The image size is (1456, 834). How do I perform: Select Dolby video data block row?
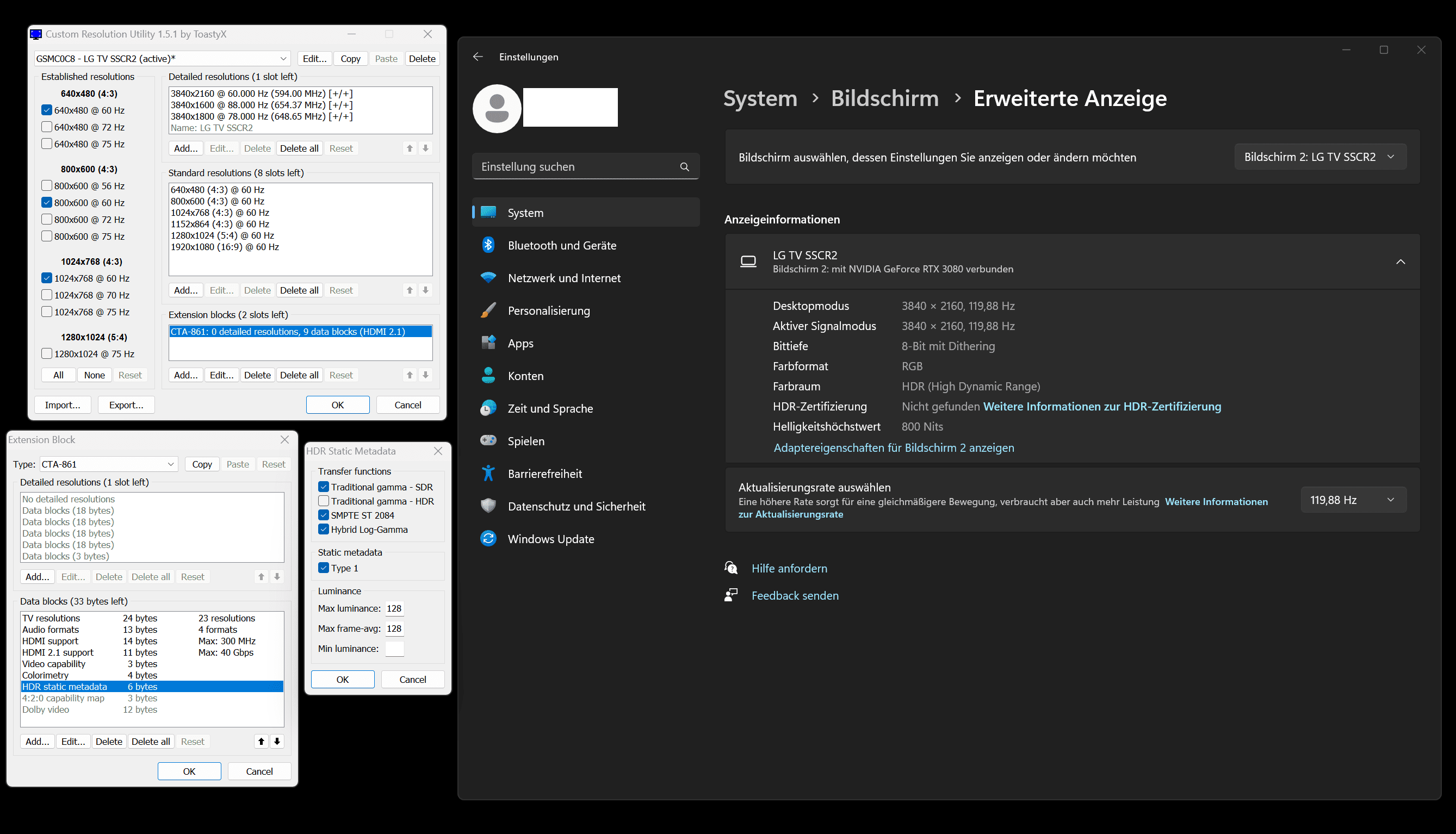pyautogui.click(x=152, y=709)
